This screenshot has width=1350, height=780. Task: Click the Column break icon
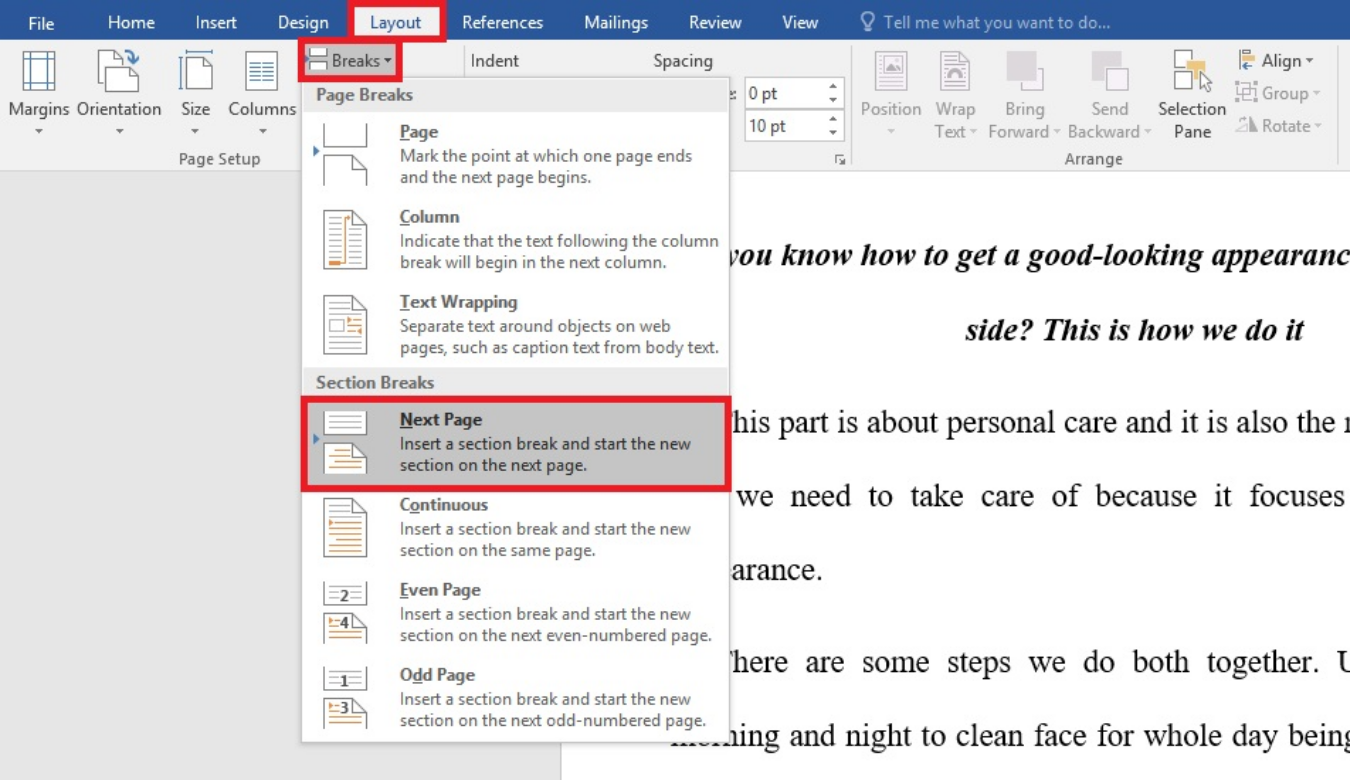tap(345, 239)
